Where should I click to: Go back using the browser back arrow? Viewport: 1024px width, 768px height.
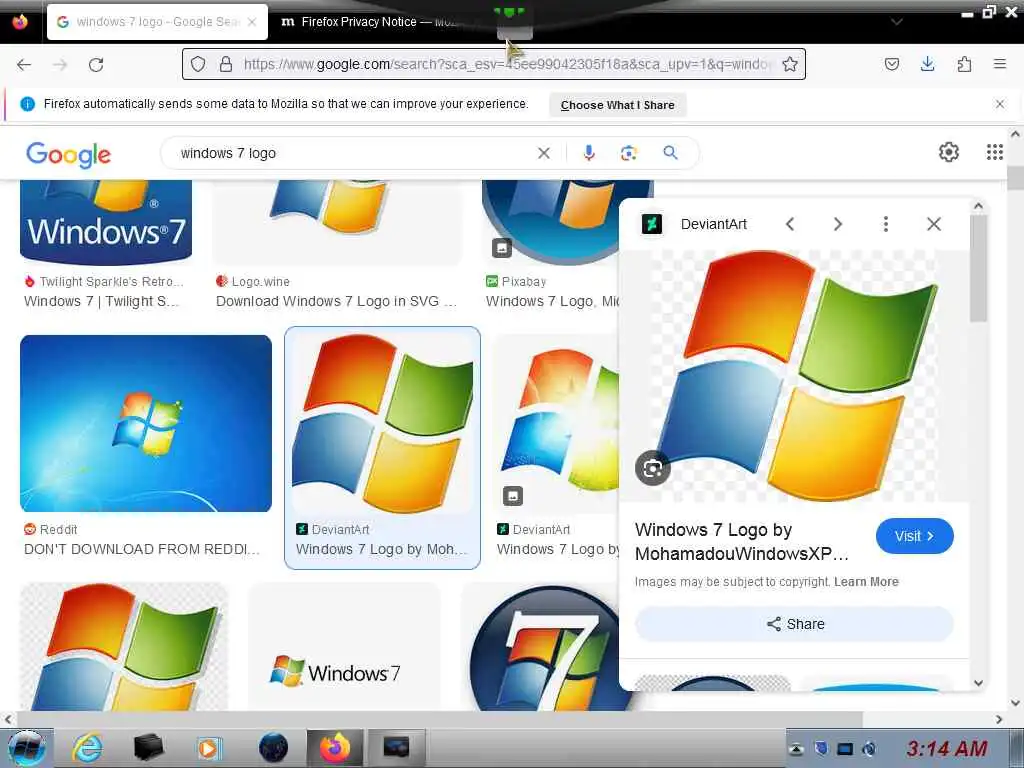click(x=24, y=65)
